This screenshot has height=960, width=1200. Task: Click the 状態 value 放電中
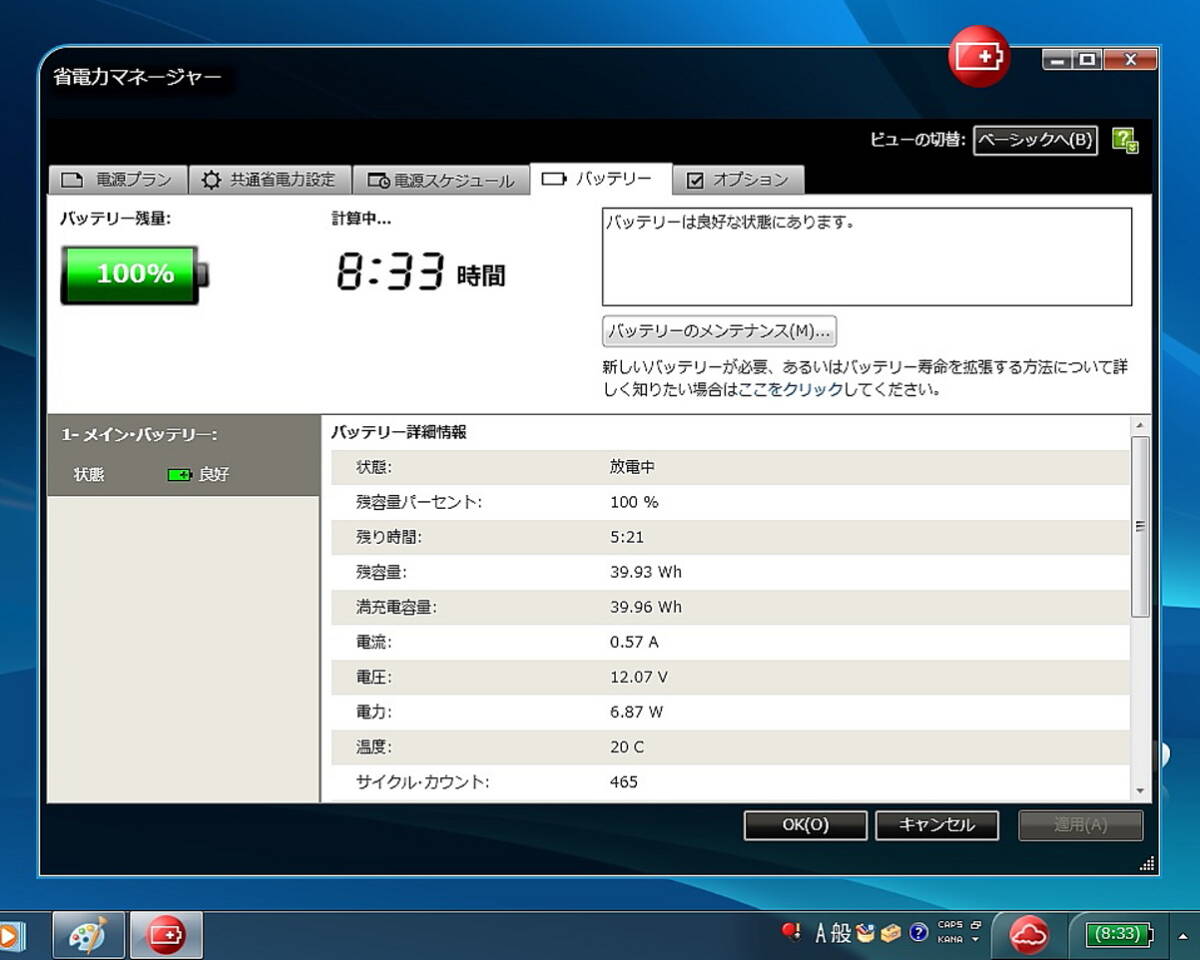tap(632, 467)
